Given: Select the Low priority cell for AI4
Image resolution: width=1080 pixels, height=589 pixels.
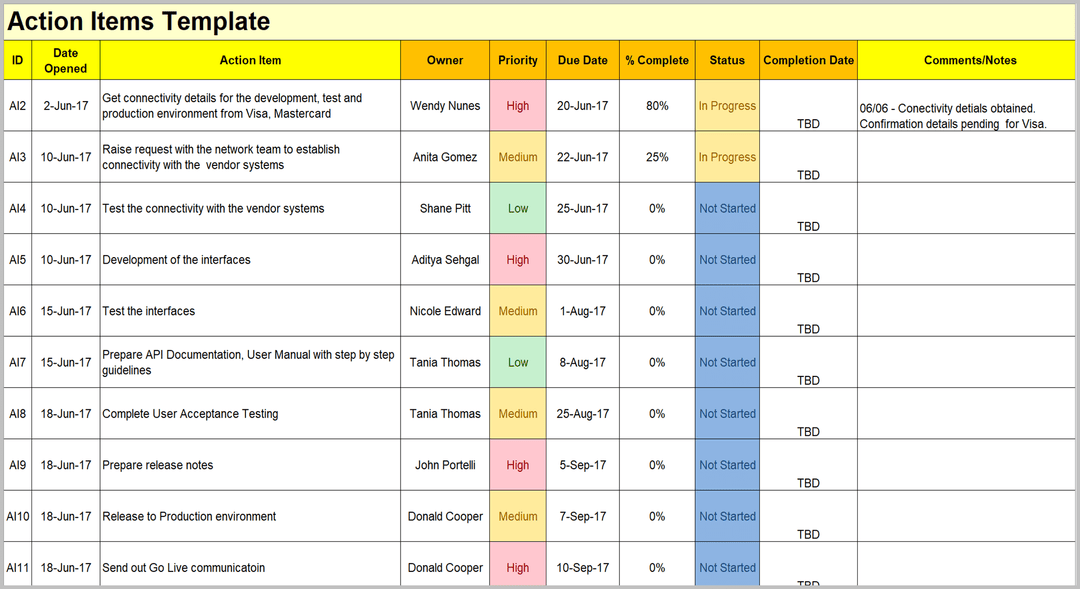Looking at the screenshot, I should coord(518,209).
